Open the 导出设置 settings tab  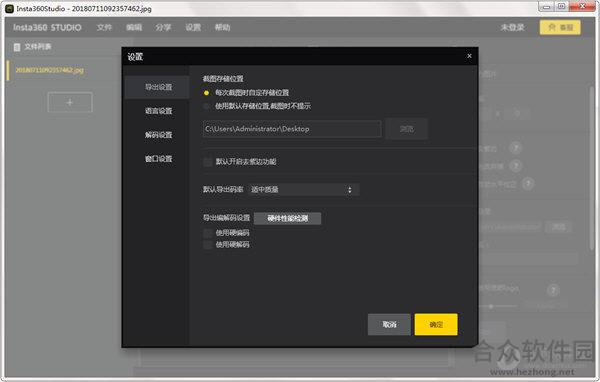coord(157,87)
